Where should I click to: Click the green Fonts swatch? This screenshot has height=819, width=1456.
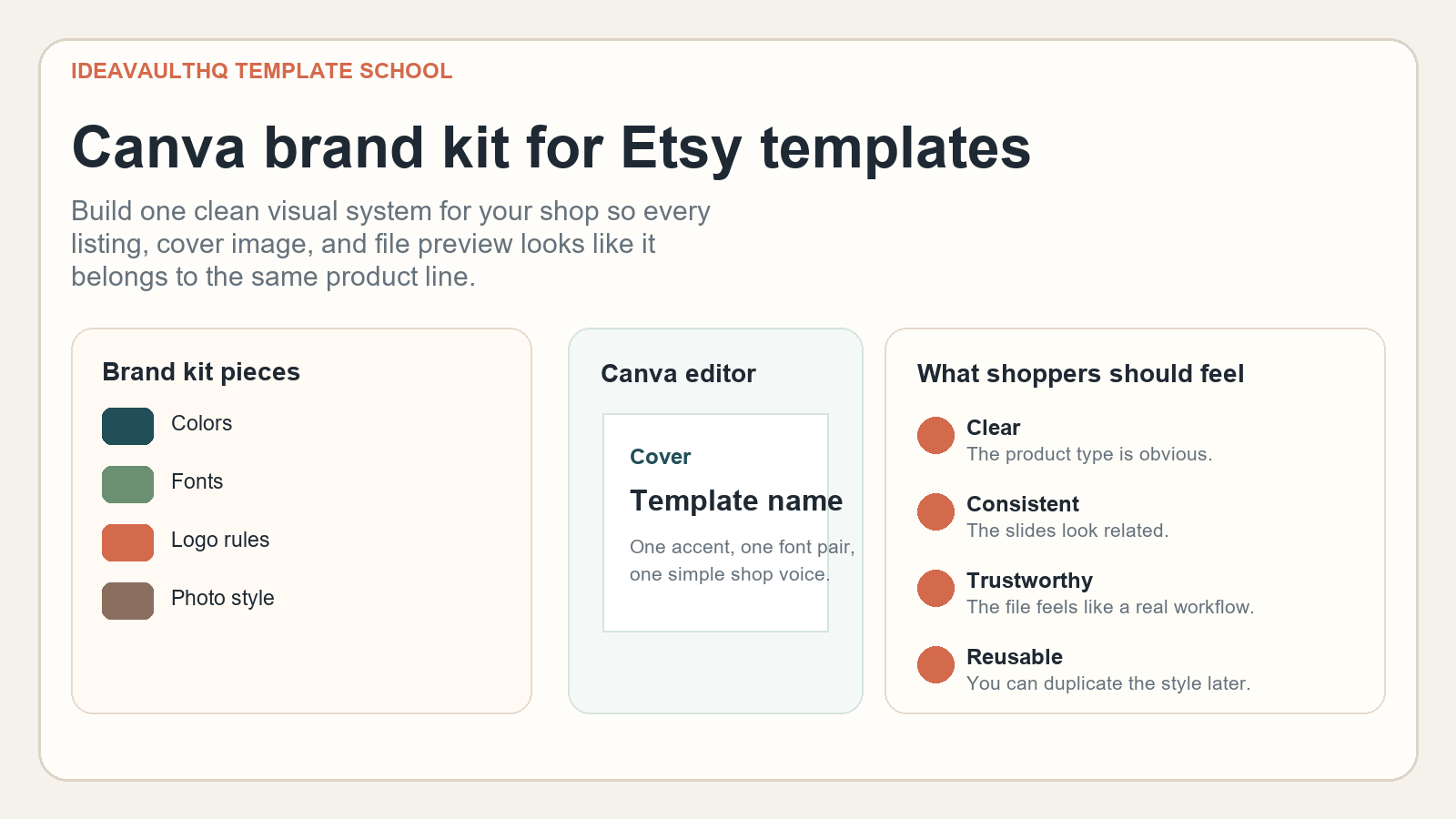click(127, 484)
